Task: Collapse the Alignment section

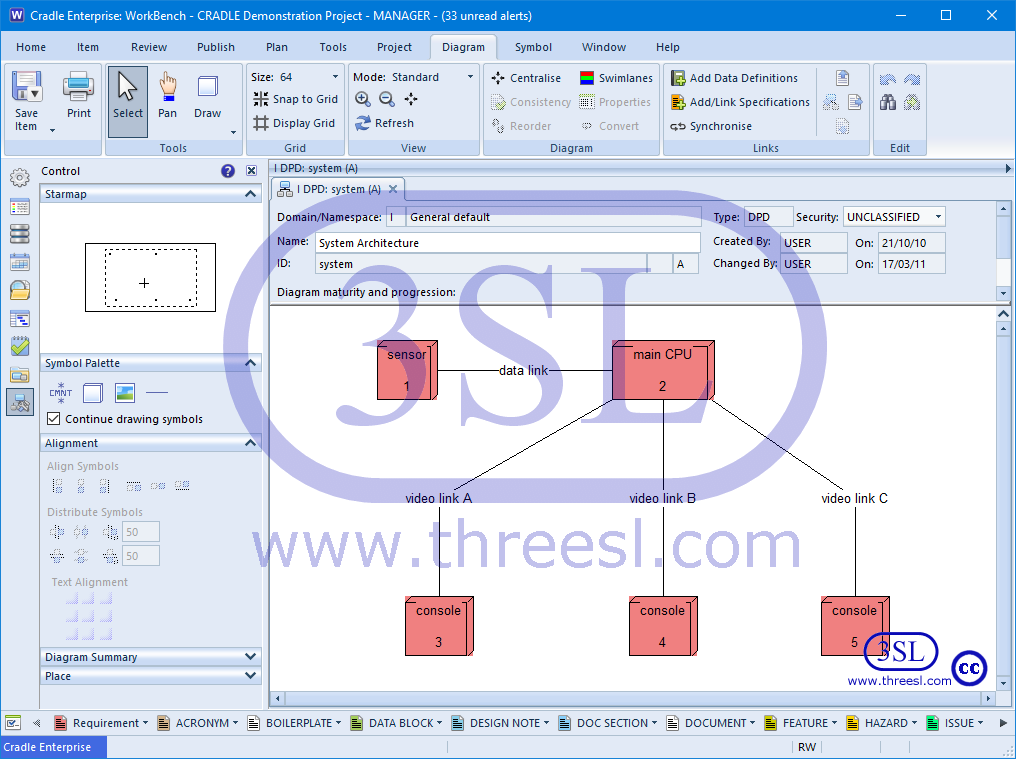Action: [251, 443]
